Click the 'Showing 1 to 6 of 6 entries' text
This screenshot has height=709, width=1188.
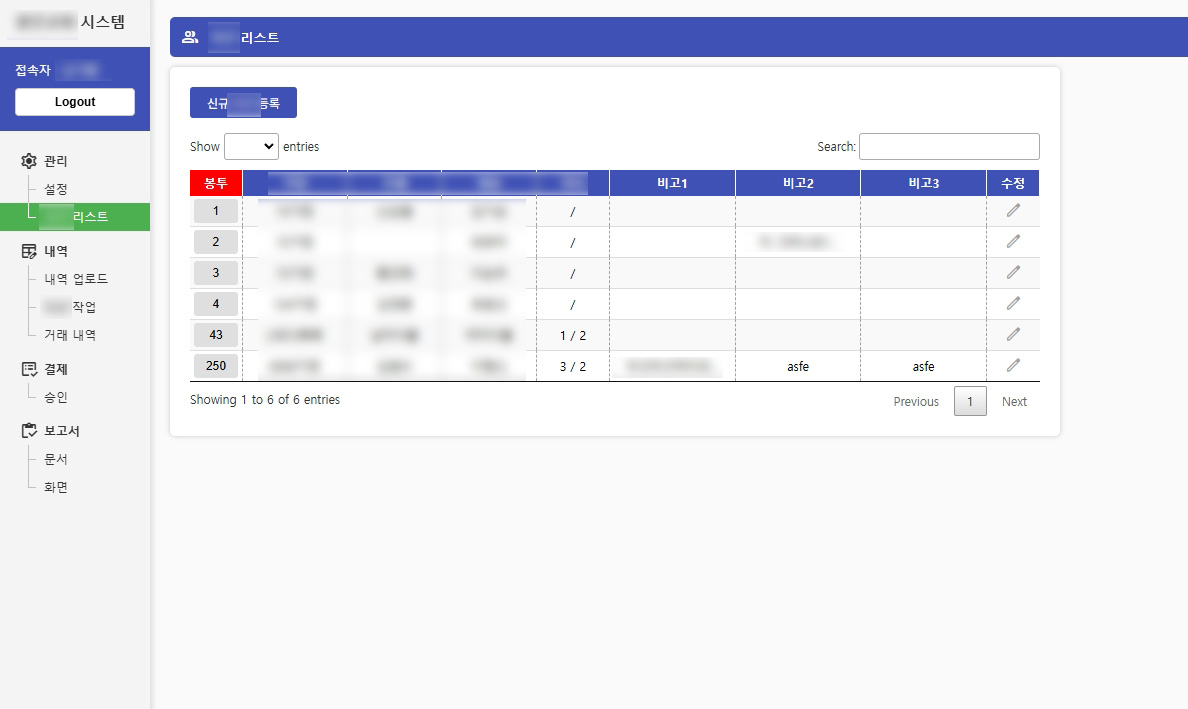[265, 400]
